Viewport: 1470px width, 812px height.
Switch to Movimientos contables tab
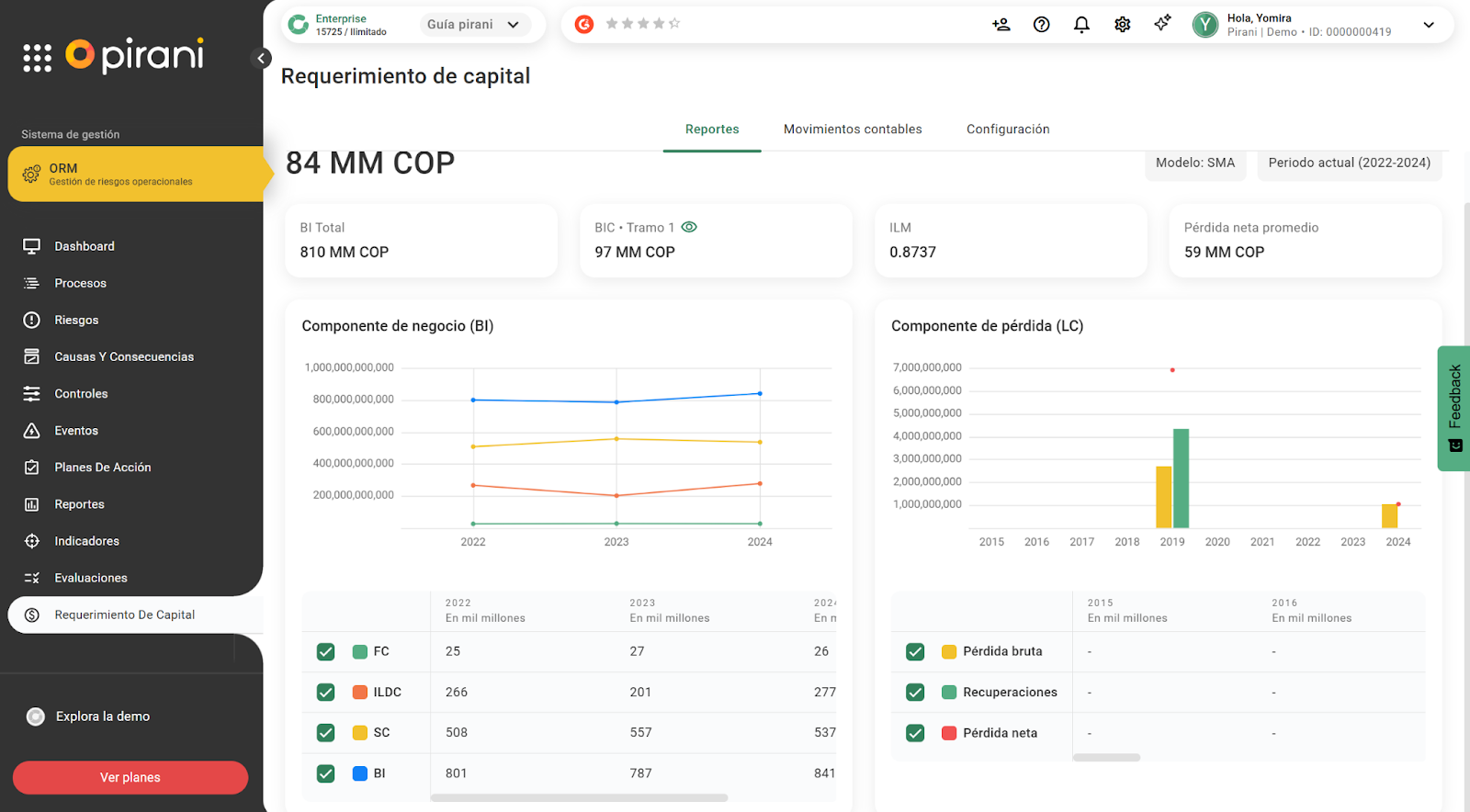852,130
